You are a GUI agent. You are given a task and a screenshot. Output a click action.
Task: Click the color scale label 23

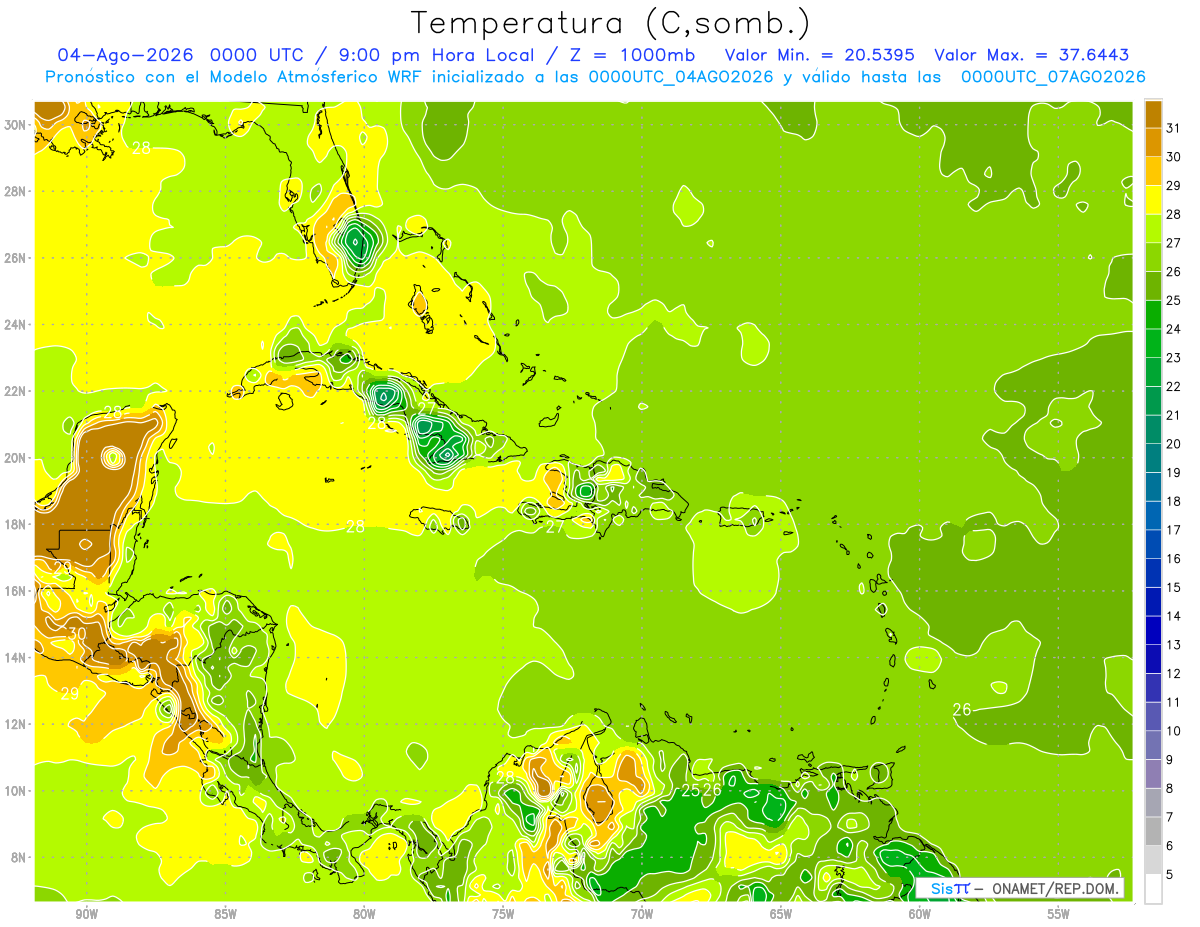[x=1173, y=357]
